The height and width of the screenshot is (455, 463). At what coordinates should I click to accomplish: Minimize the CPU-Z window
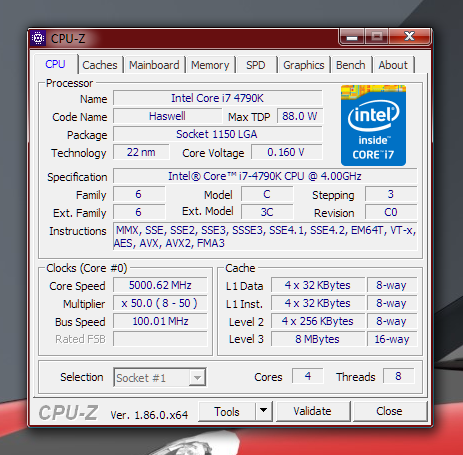pyautogui.click(x=352, y=37)
